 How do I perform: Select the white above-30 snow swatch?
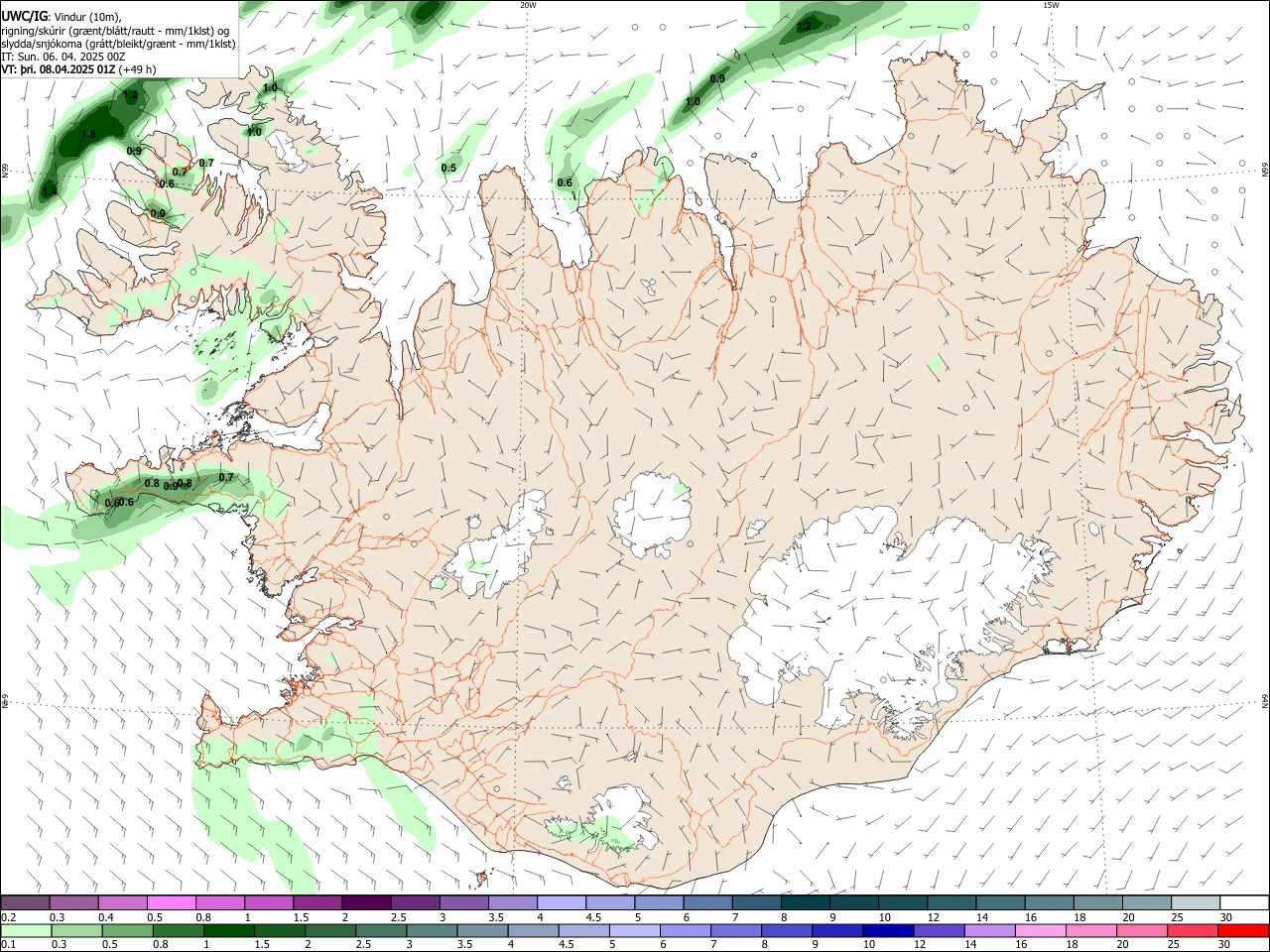[x=1244, y=903]
